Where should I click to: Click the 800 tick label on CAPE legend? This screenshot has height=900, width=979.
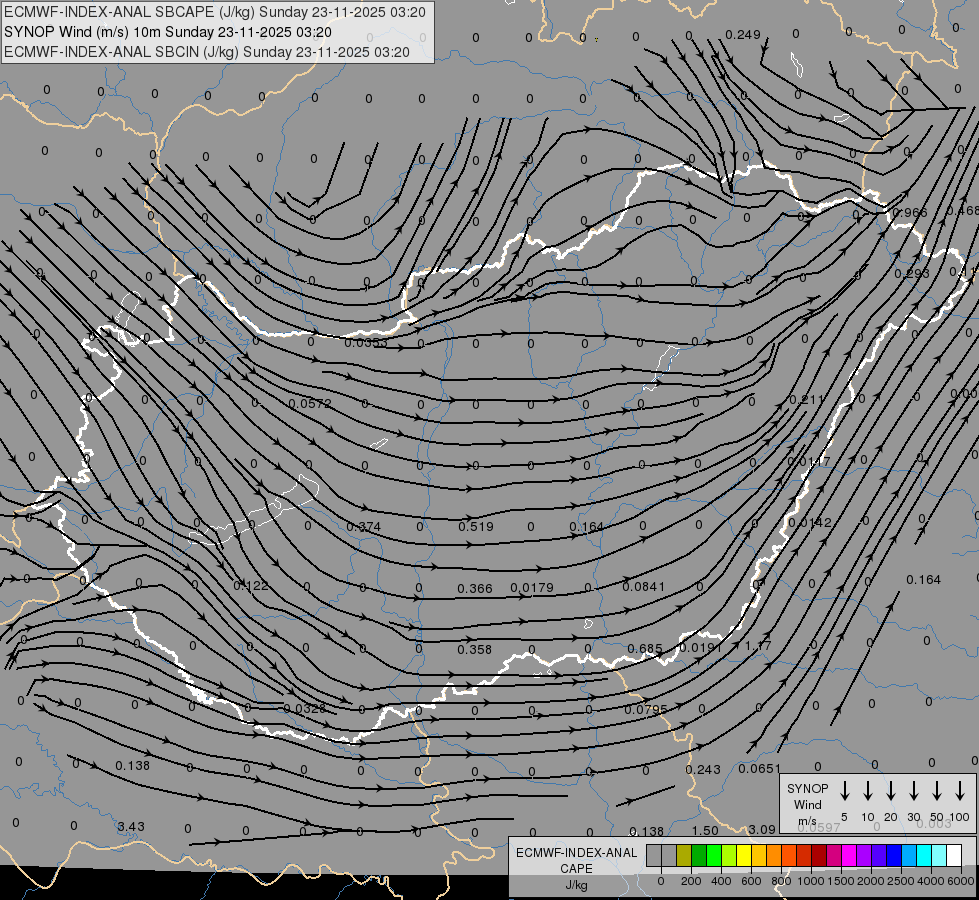coord(781,881)
